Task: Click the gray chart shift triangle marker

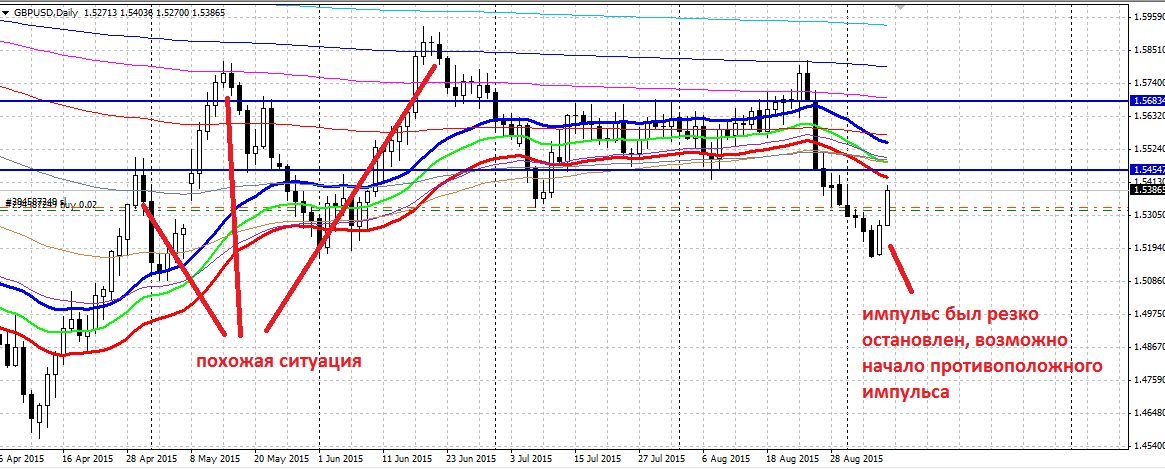Action: [902, 6]
